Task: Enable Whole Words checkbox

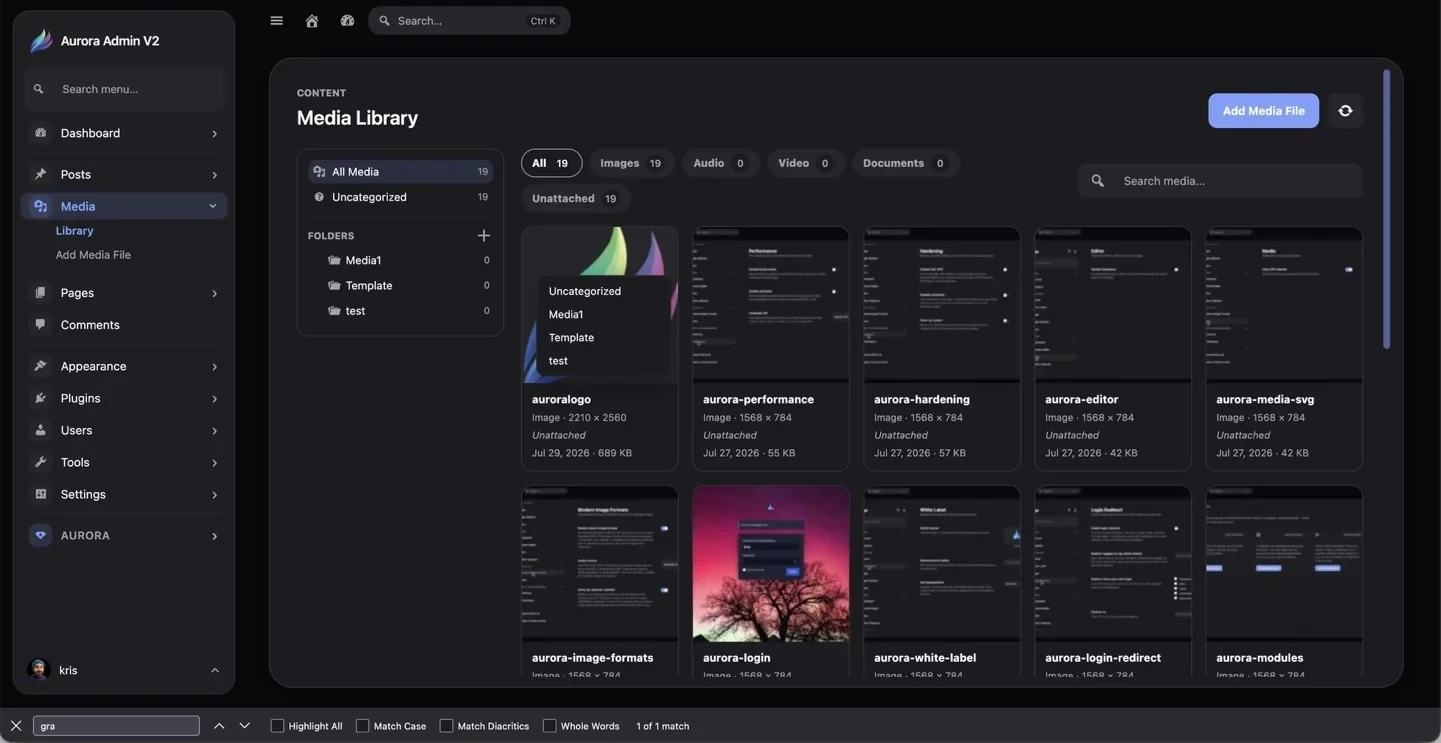Action: coord(549,726)
